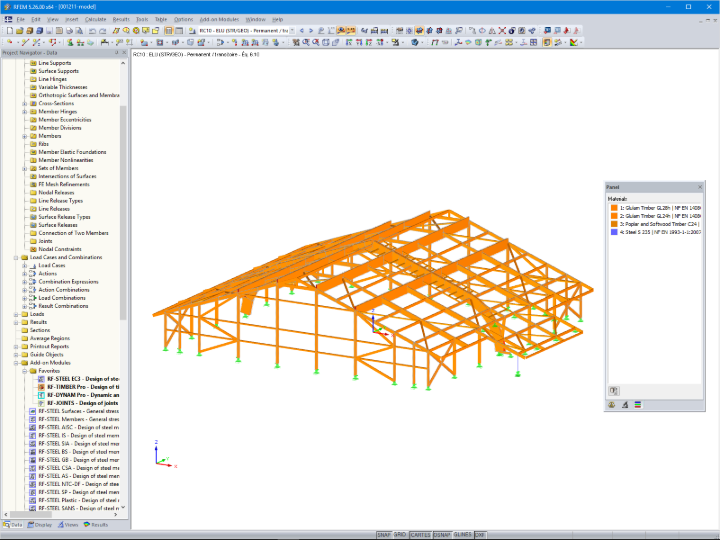
Task: Click the isometric view icon highlighted in toolbar
Action: [419, 31]
